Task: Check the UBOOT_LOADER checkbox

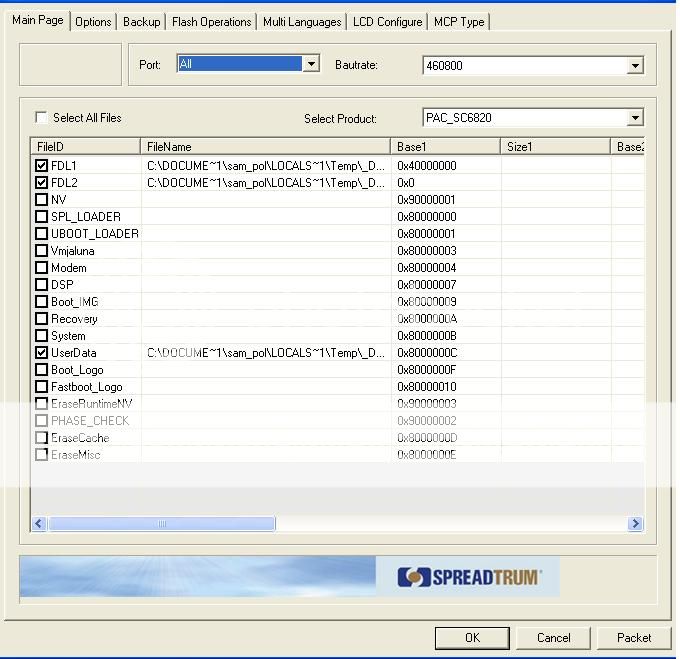Action: coord(41,234)
